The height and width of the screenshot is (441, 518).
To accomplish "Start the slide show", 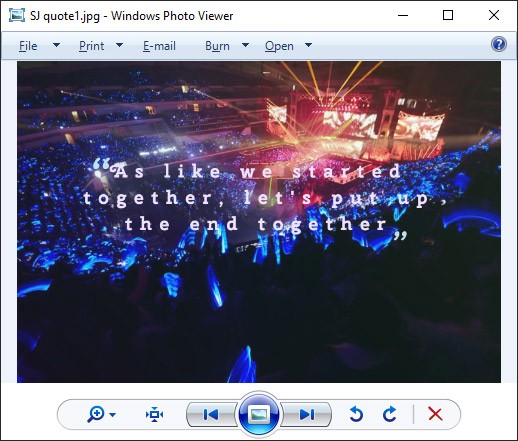I will [x=259, y=414].
